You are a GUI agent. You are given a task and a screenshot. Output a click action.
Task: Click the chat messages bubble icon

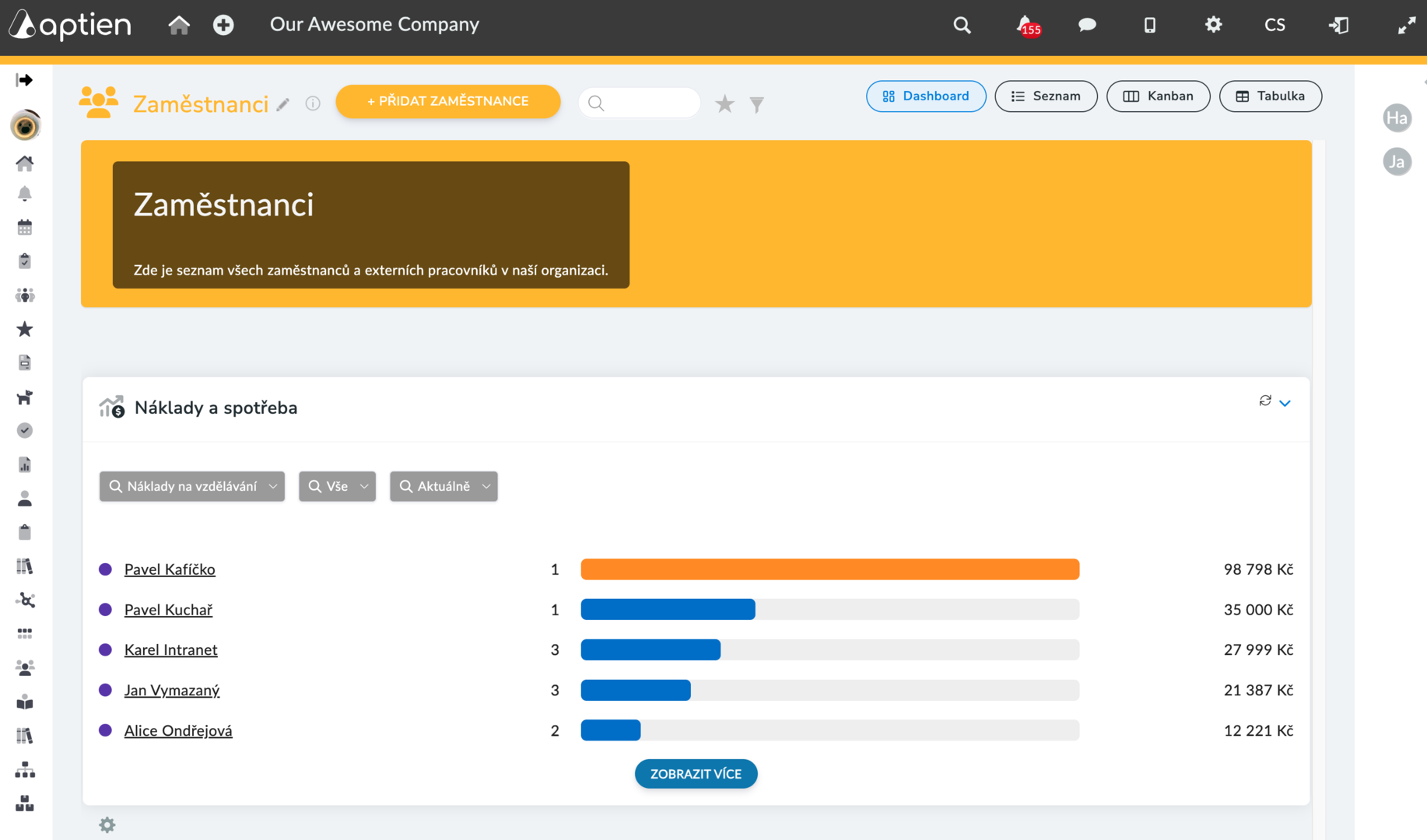coord(1087,25)
